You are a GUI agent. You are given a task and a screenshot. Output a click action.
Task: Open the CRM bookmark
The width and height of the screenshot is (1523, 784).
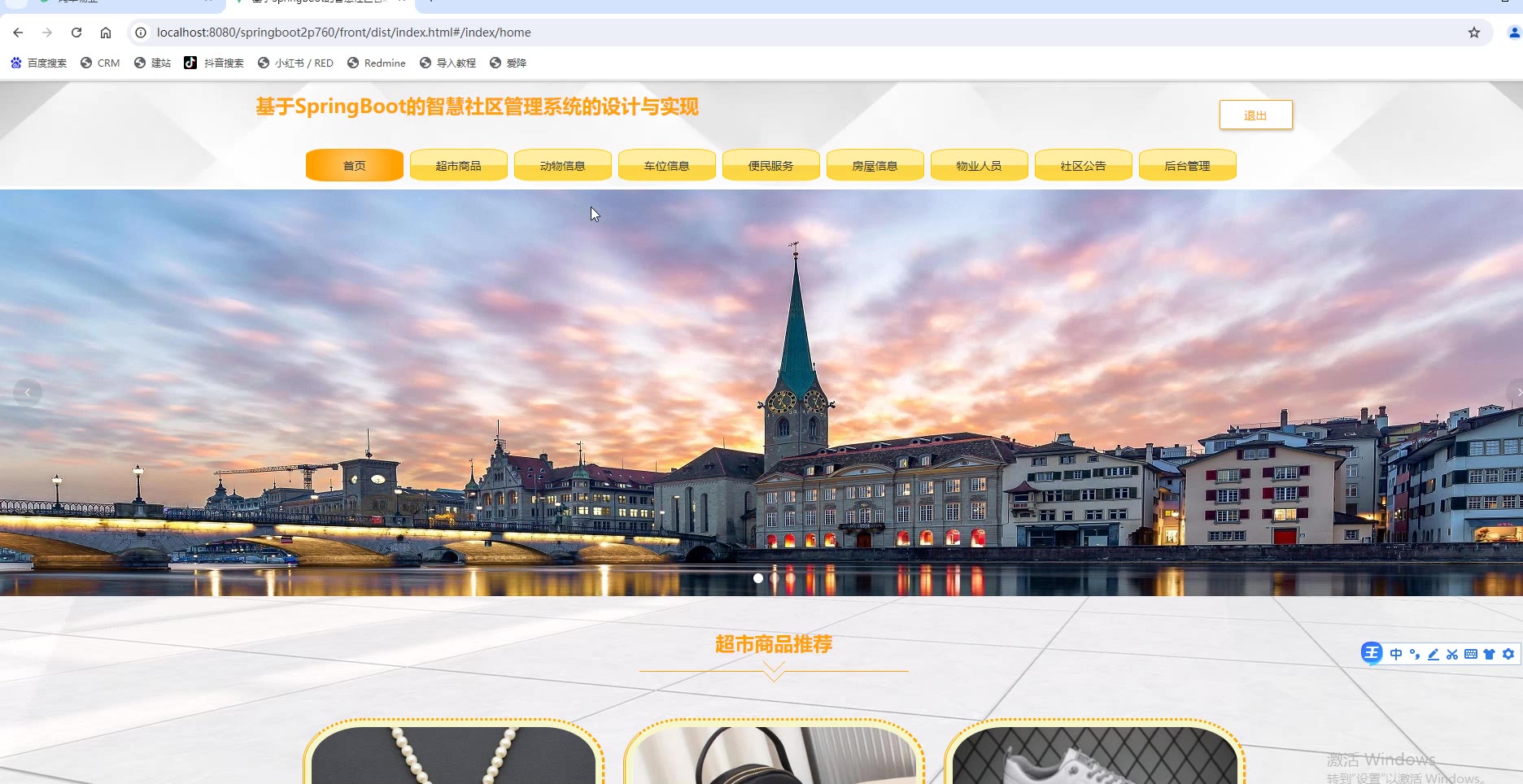click(100, 63)
